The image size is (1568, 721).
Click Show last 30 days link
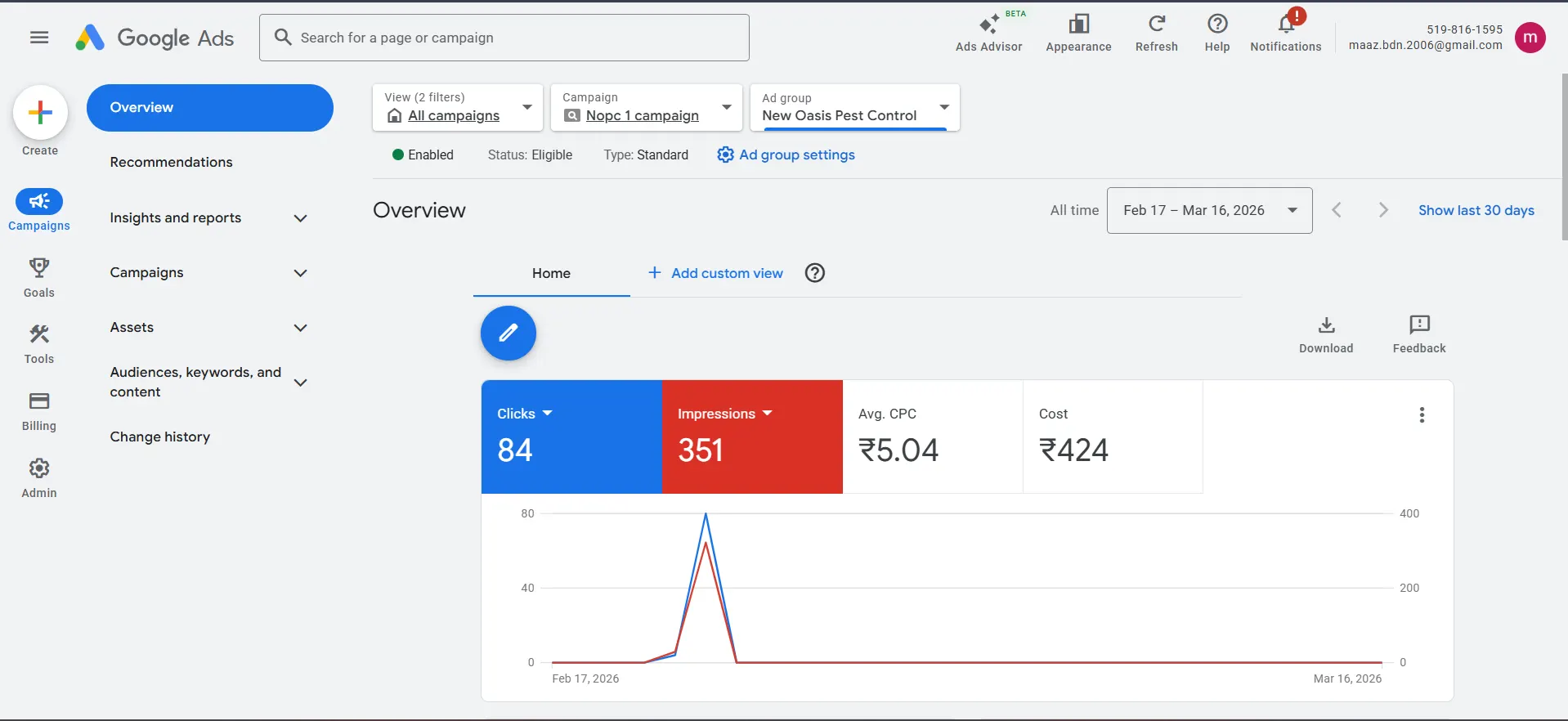coord(1476,211)
